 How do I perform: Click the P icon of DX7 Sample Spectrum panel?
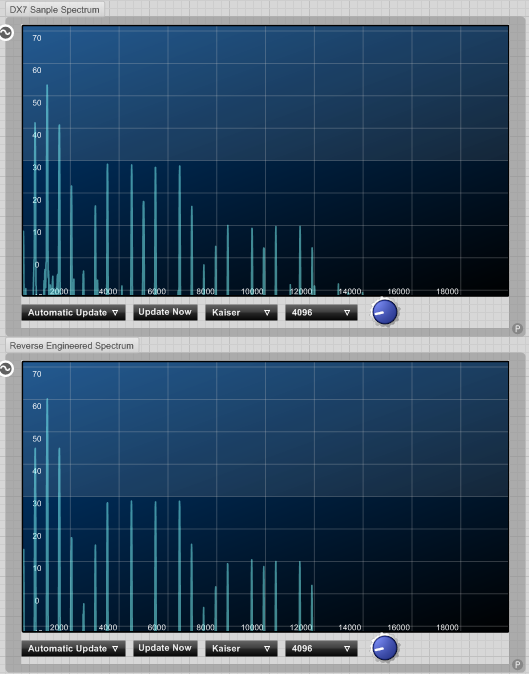point(517,328)
